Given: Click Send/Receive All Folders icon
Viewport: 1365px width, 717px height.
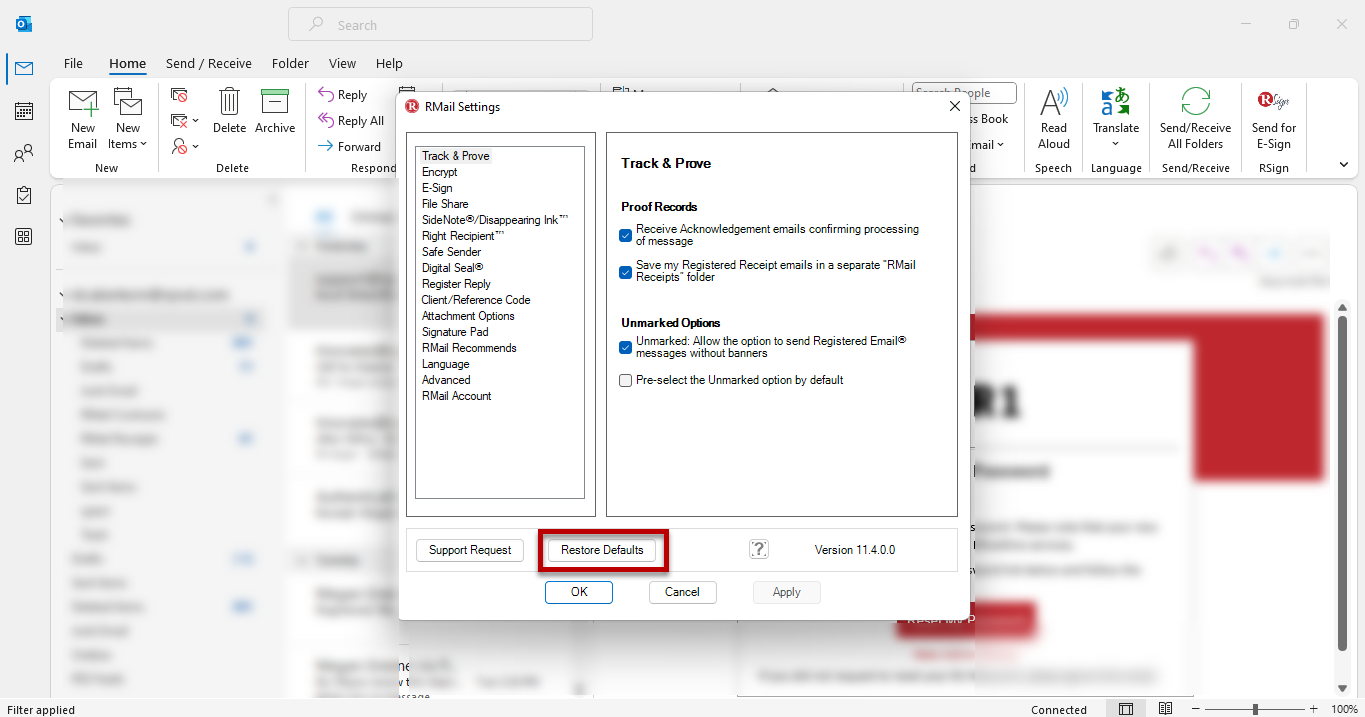Looking at the screenshot, I should pyautogui.click(x=1195, y=105).
